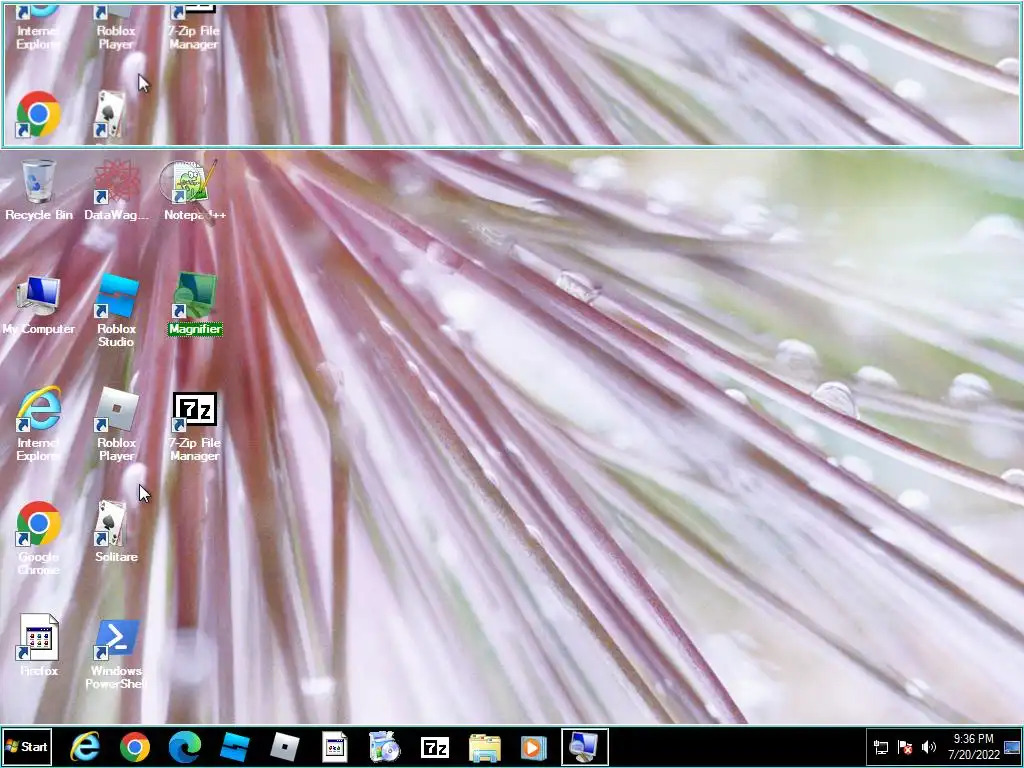Click the document-window icon left of the installer disc on taskbar
The height and width of the screenshot is (768, 1024).
(335, 747)
